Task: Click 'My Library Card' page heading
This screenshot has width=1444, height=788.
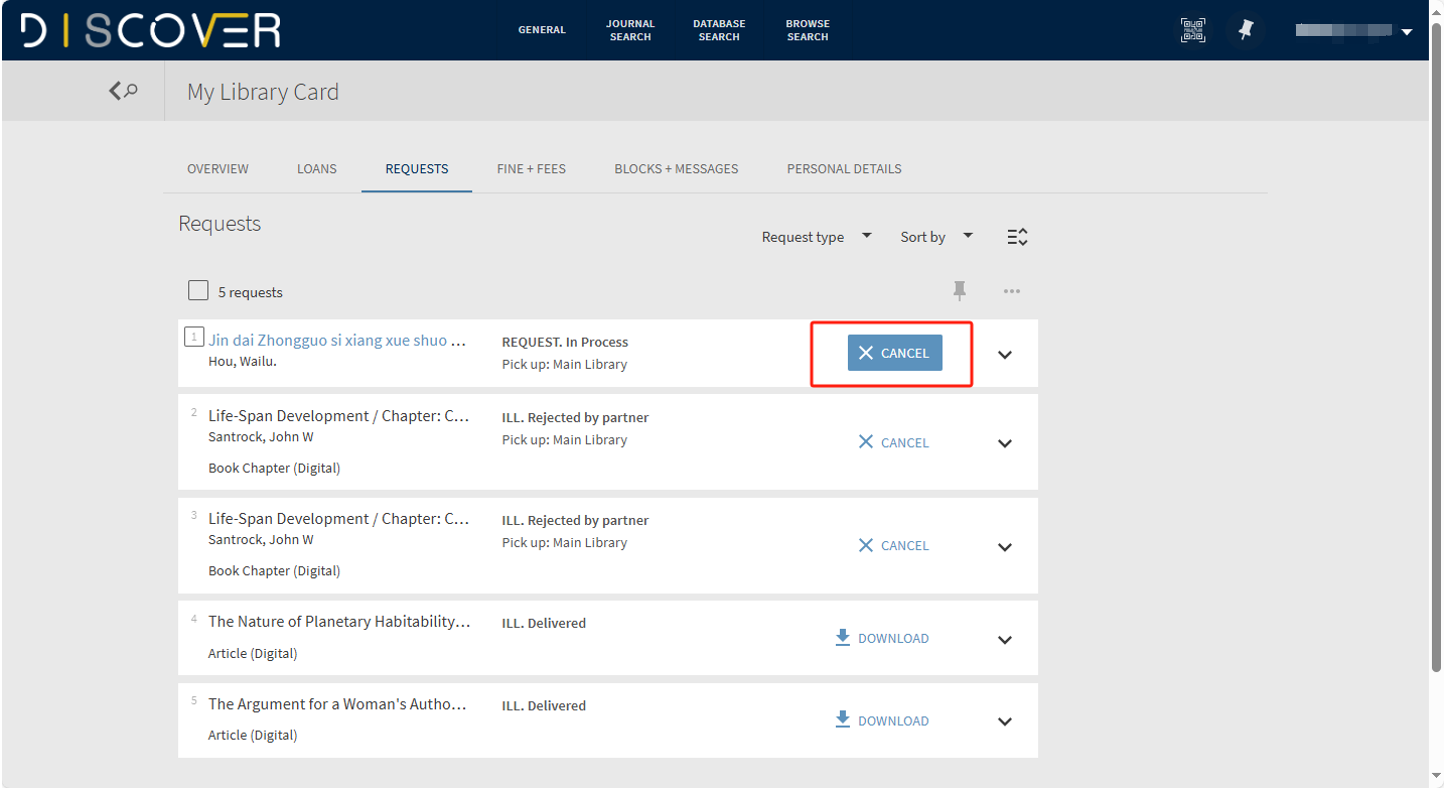Action: pos(263,91)
